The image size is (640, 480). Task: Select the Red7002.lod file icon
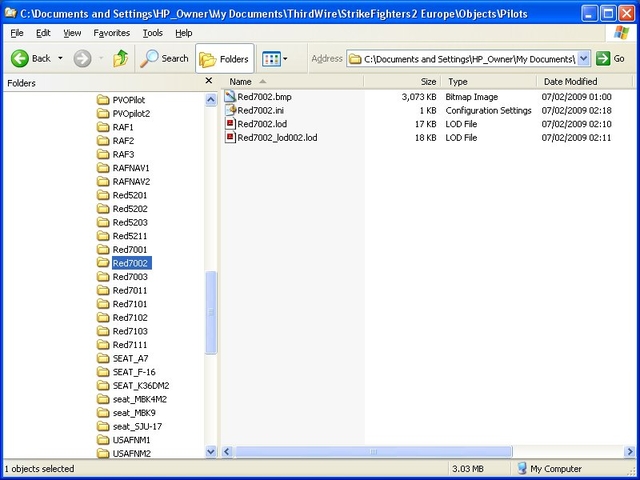[x=230, y=124]
